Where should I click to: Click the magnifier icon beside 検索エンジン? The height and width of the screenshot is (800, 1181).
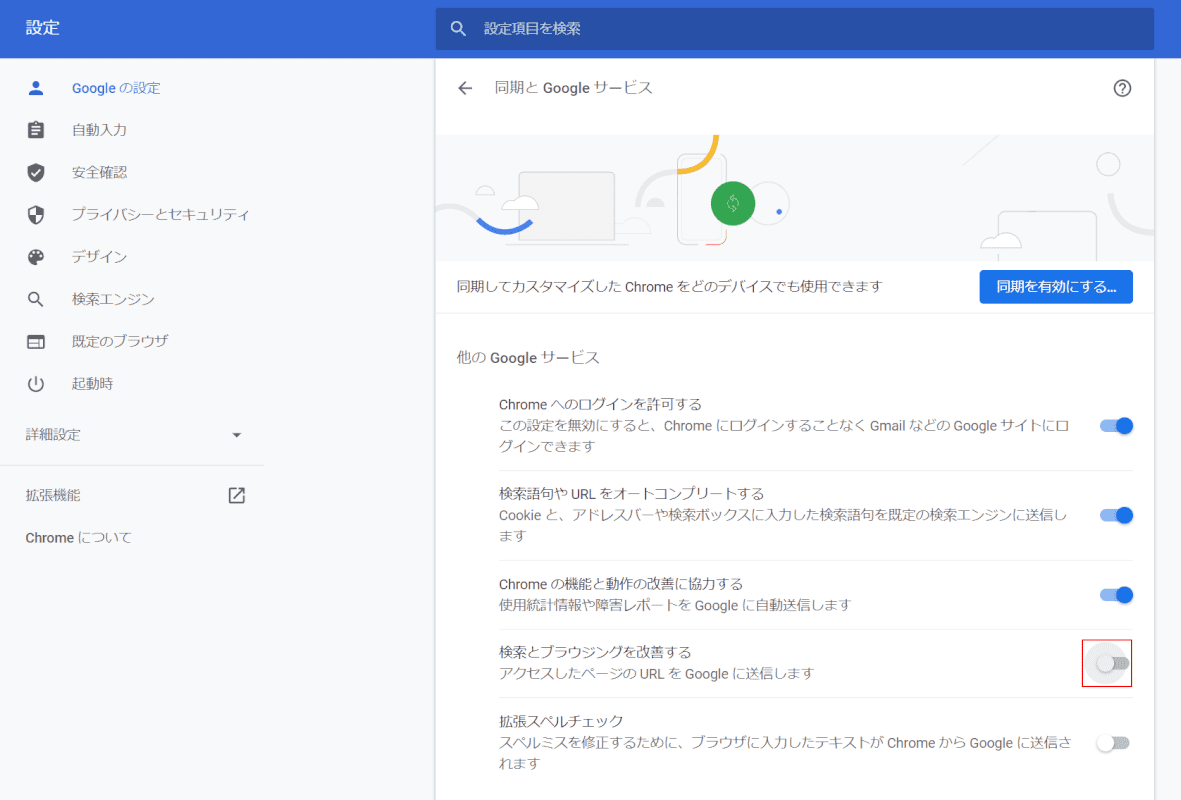tap(35, 299)
